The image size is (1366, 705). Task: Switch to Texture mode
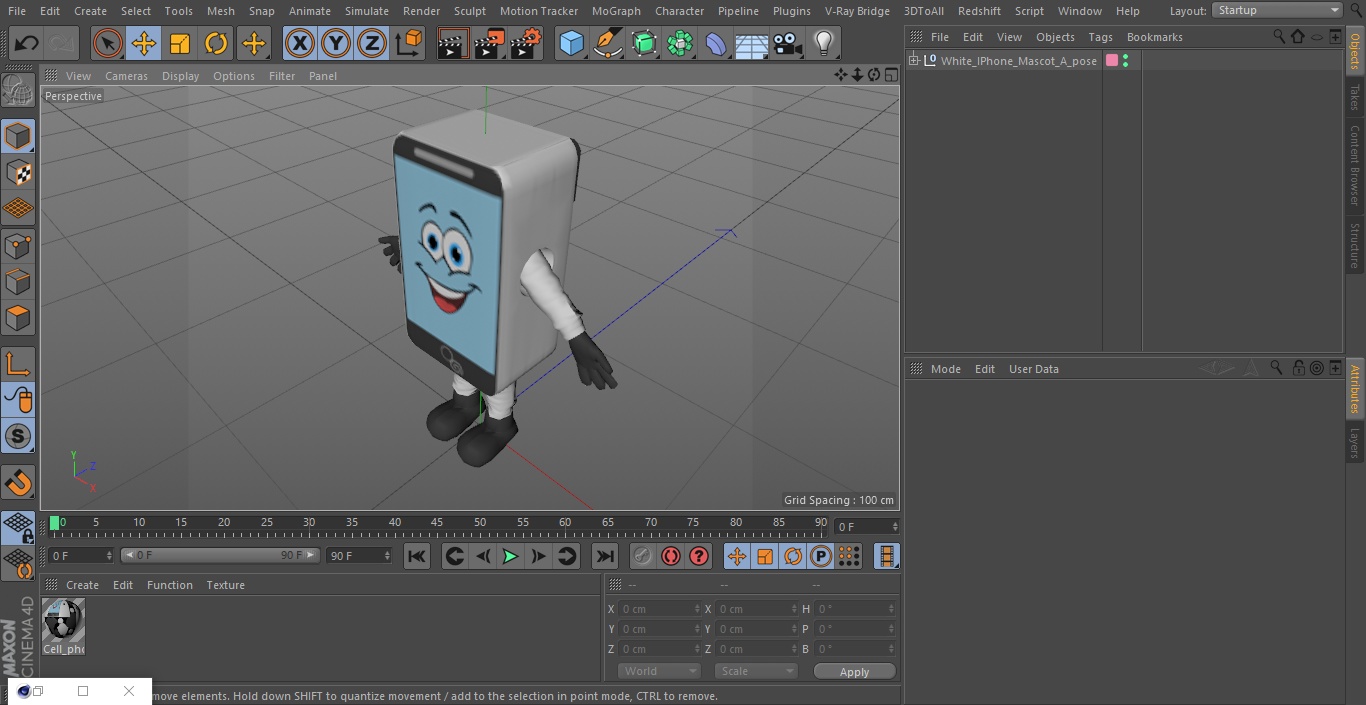click(x=18, y=172)
